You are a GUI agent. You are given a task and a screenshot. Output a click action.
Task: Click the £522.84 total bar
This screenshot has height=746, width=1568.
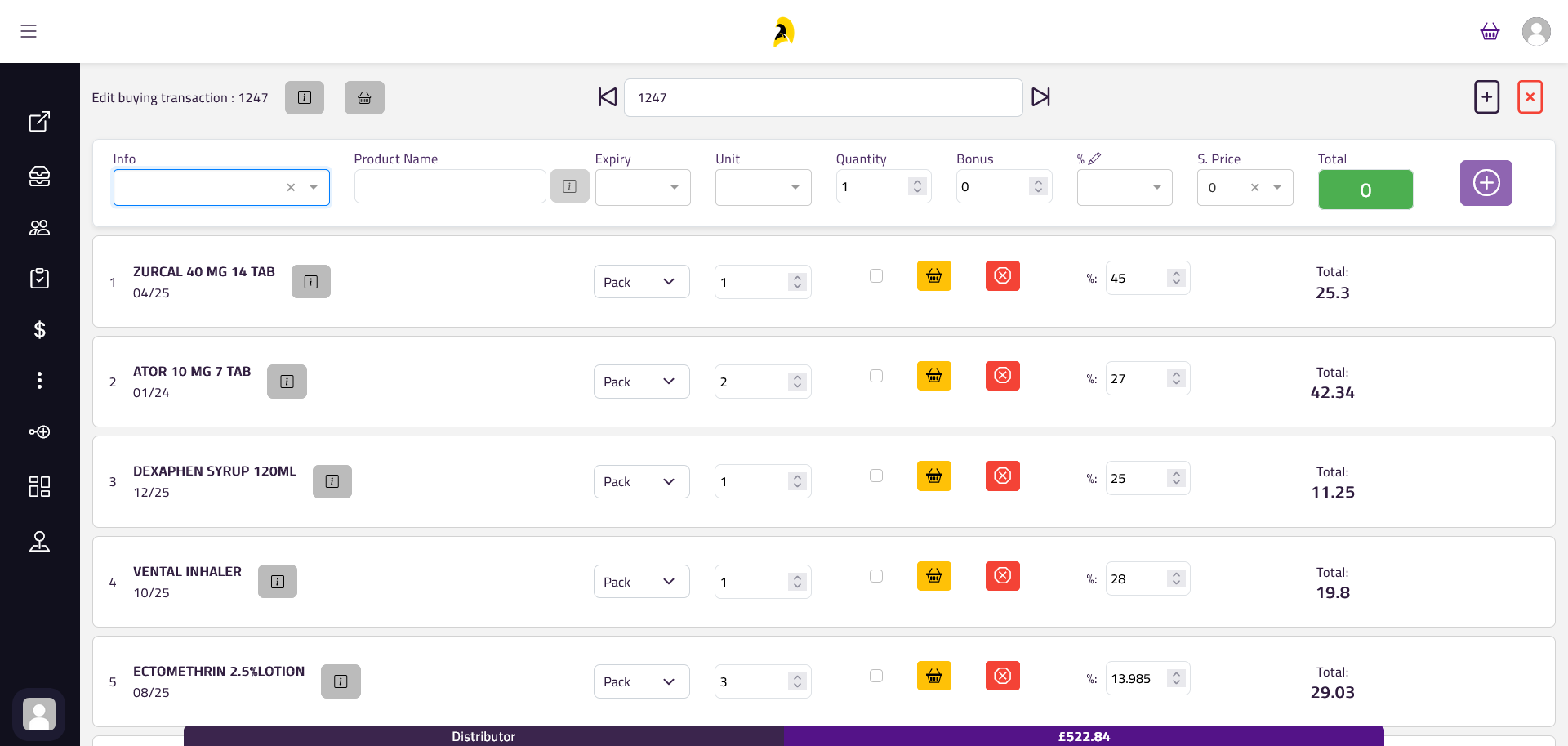click(1084, 736)
